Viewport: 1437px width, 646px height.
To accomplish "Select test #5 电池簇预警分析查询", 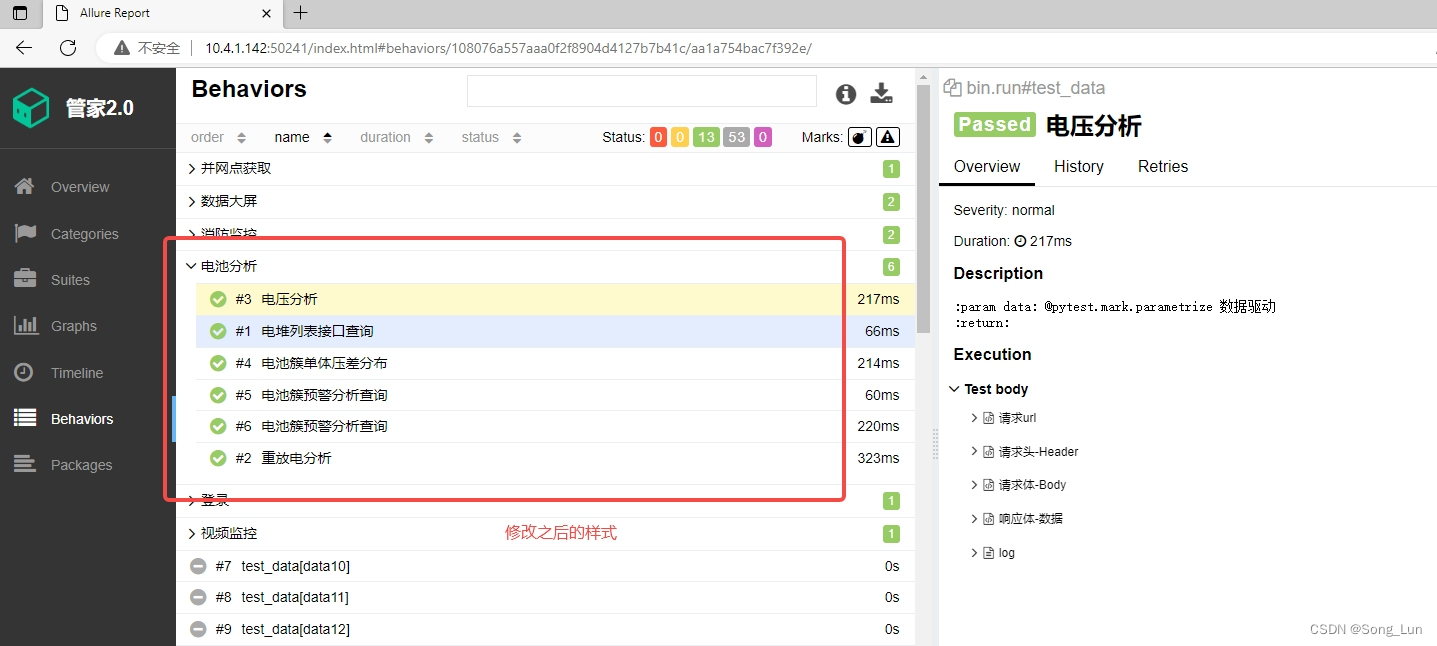I will [x=555, y=395].
